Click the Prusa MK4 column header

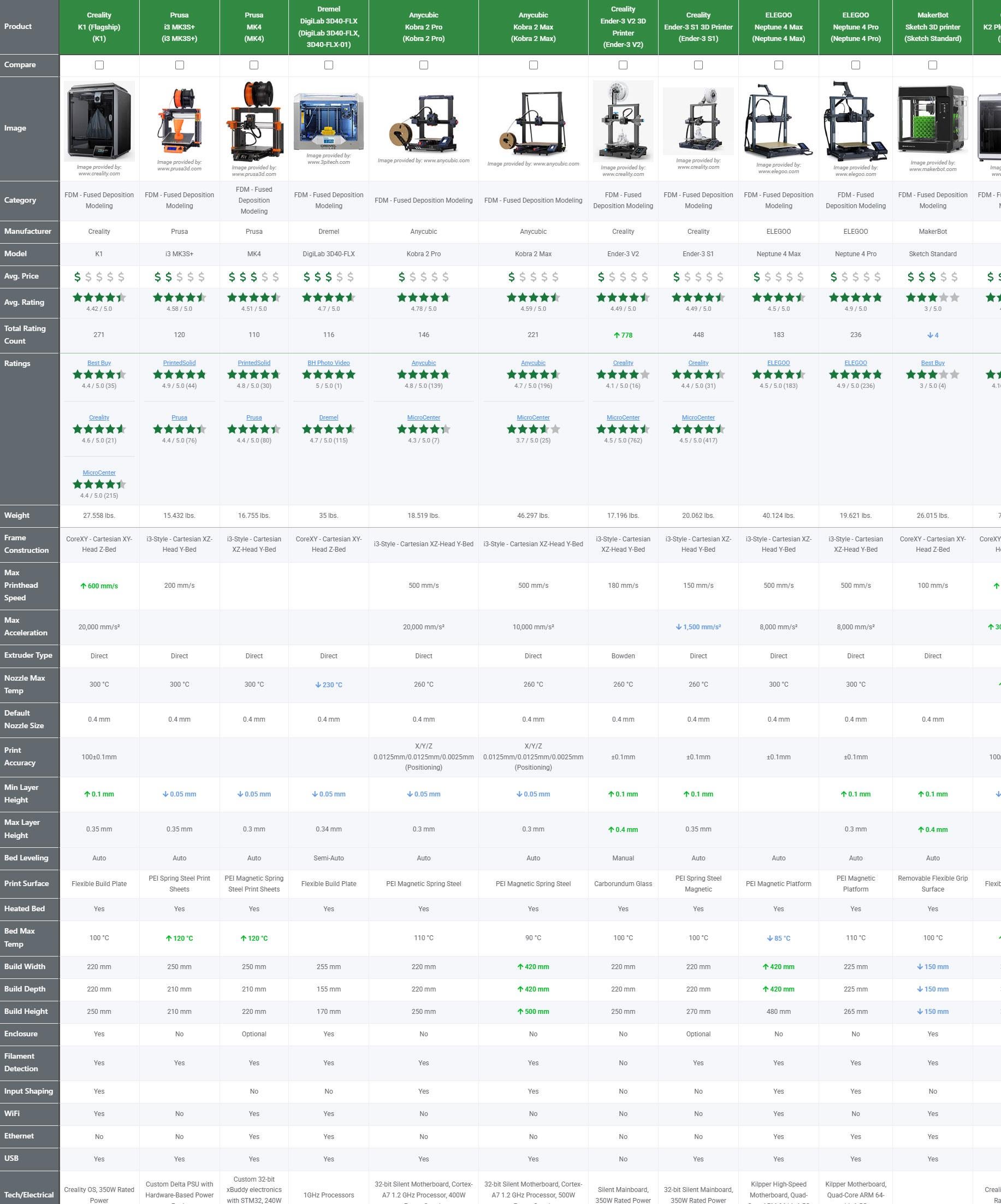[x=254, y=27]
